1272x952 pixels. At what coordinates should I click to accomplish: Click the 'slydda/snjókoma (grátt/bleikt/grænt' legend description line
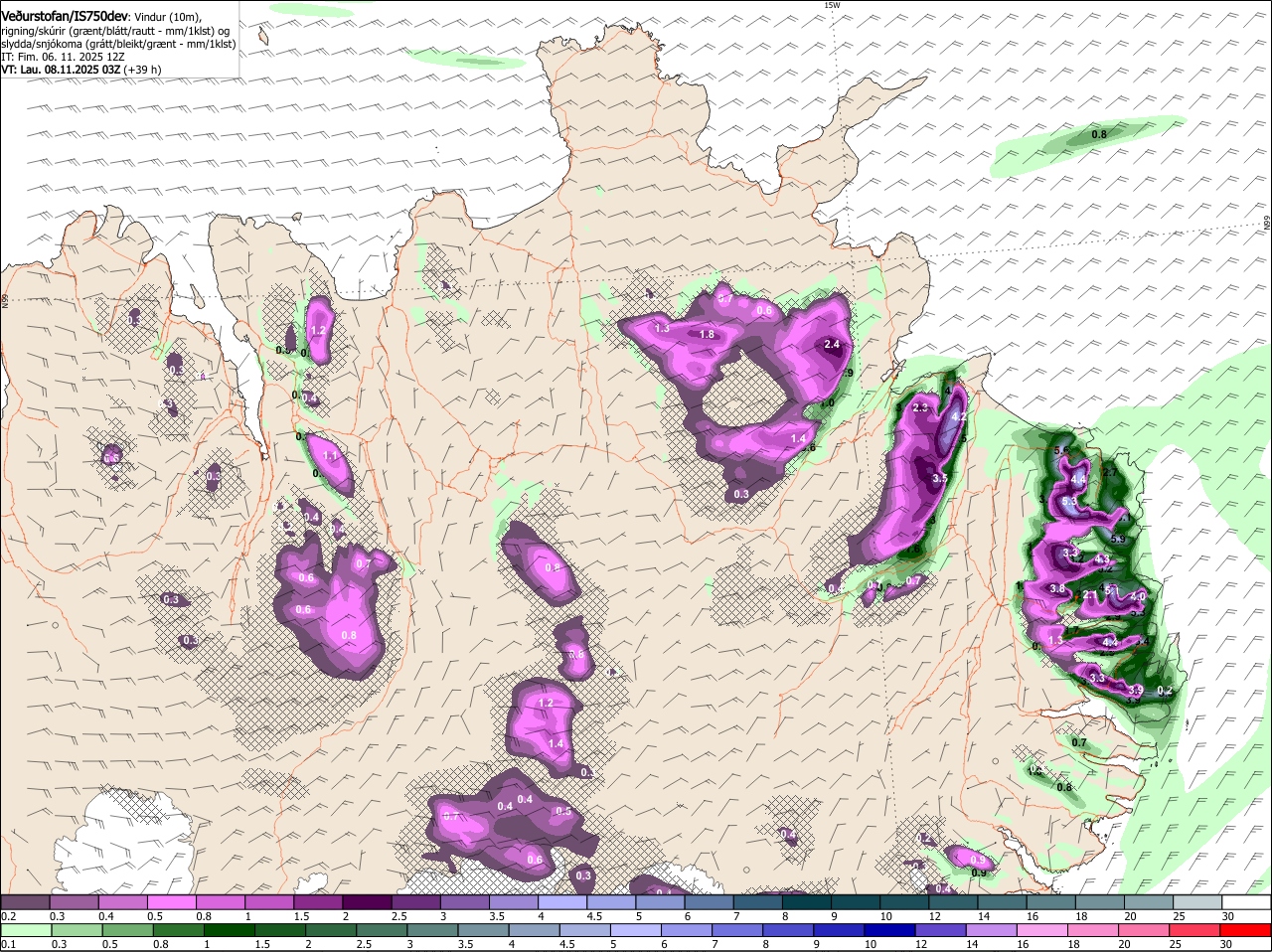point(118,44)
